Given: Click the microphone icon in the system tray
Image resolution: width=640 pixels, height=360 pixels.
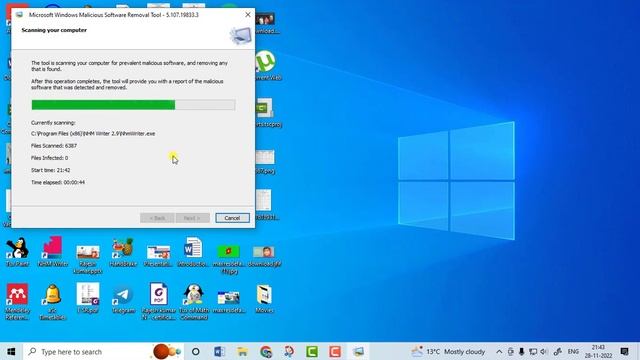Looking at the screenshot, I should 522,351.
